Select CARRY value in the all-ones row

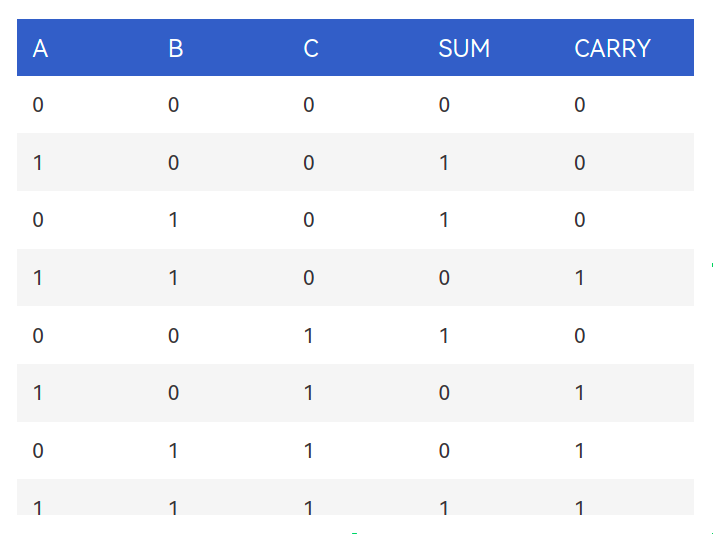click(579, 508)
